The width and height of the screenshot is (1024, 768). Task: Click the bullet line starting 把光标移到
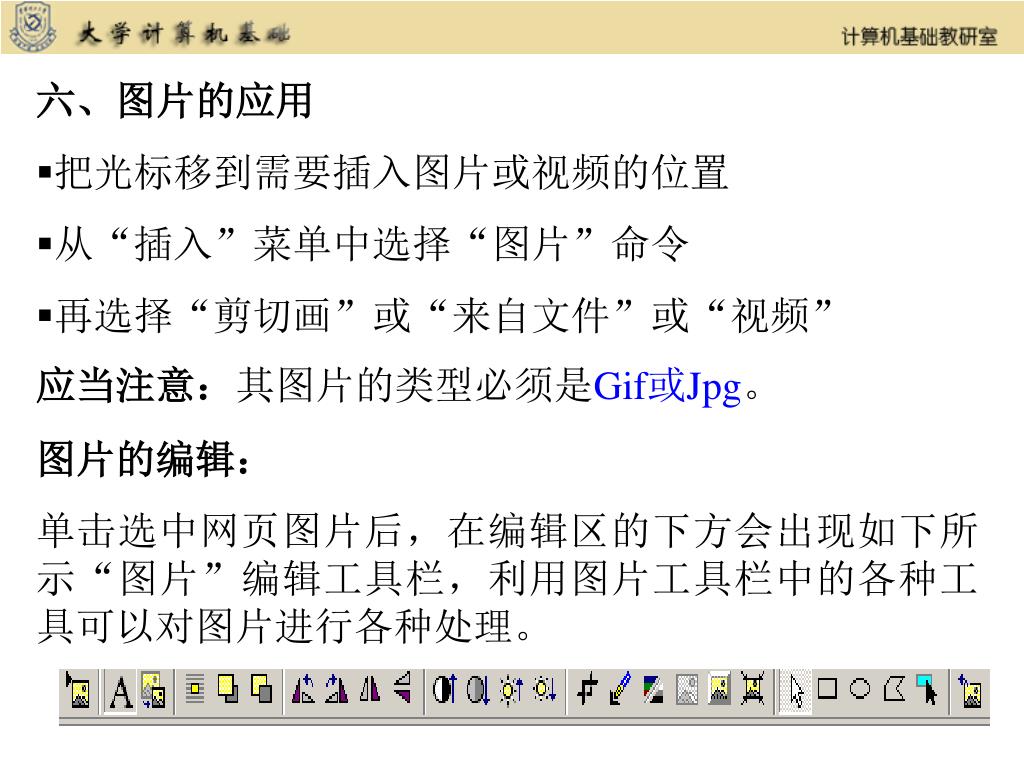coord(383,172)
